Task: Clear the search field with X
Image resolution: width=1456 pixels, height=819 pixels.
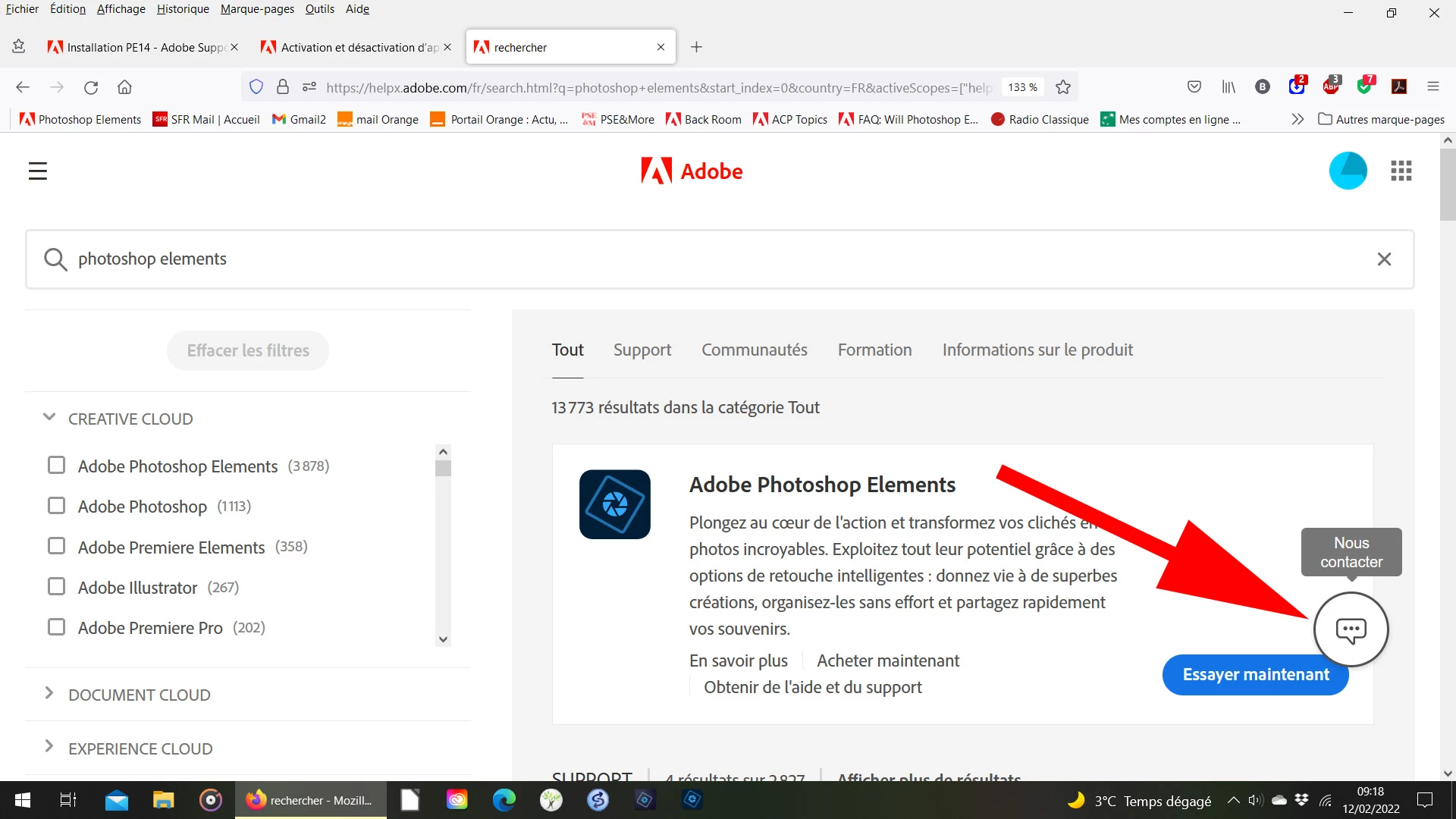Action: [x=1384, y=259]
